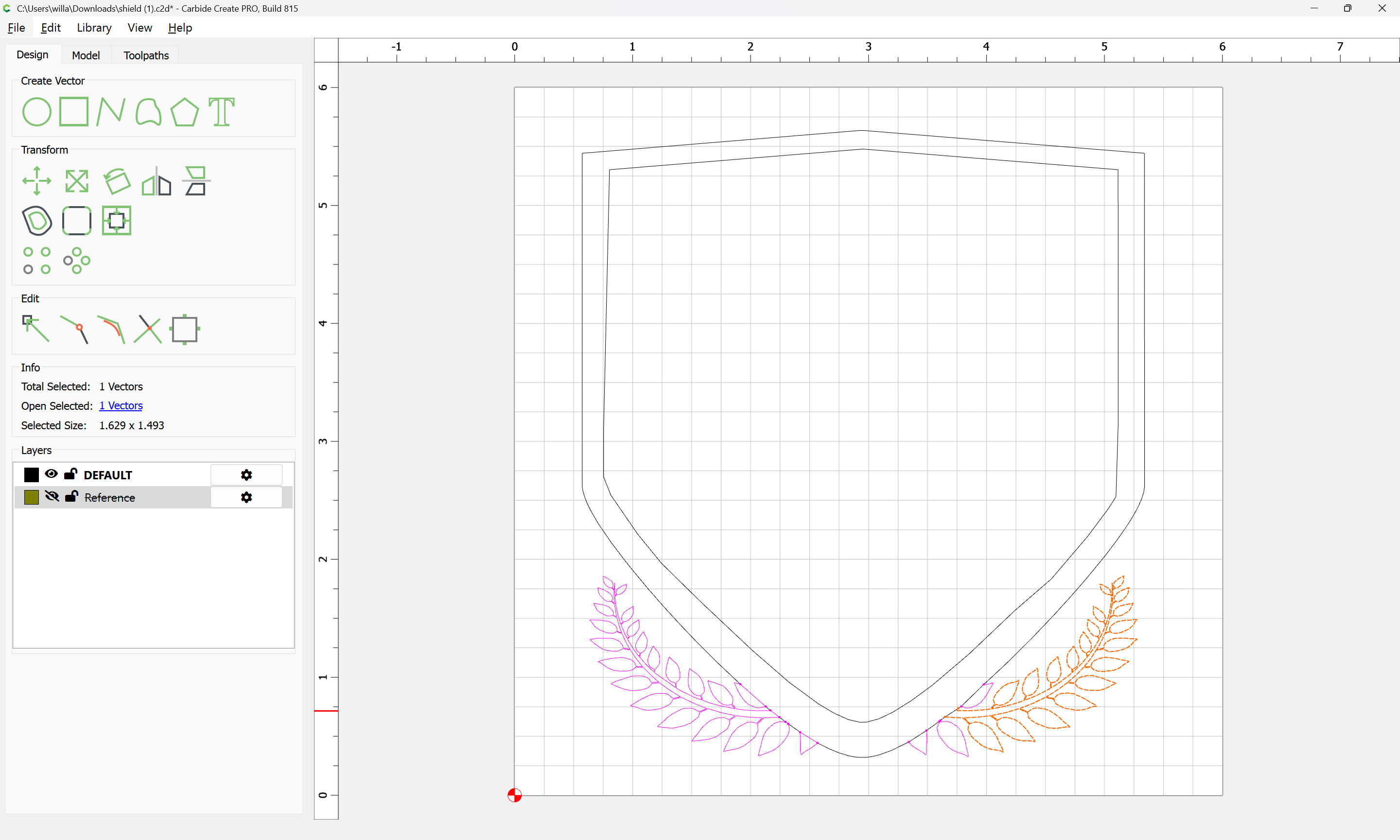Click the red origin marker on canvas
Image resolution: width=1400 pixels, height=840 pixels.
tap(514, 795)
